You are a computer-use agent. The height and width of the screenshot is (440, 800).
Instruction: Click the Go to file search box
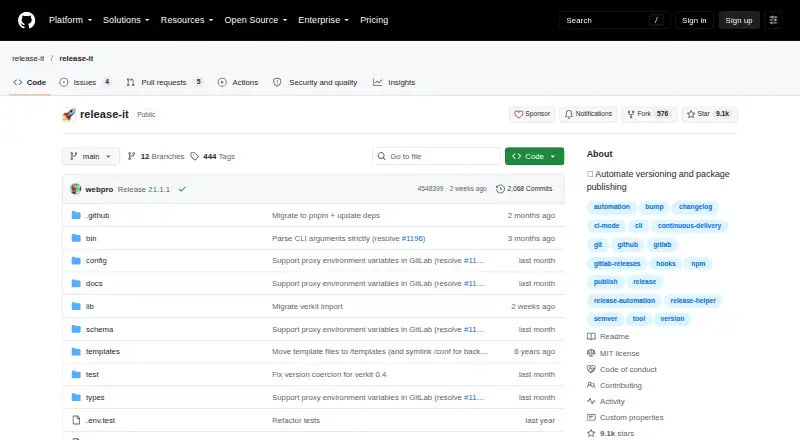[437, 156]
